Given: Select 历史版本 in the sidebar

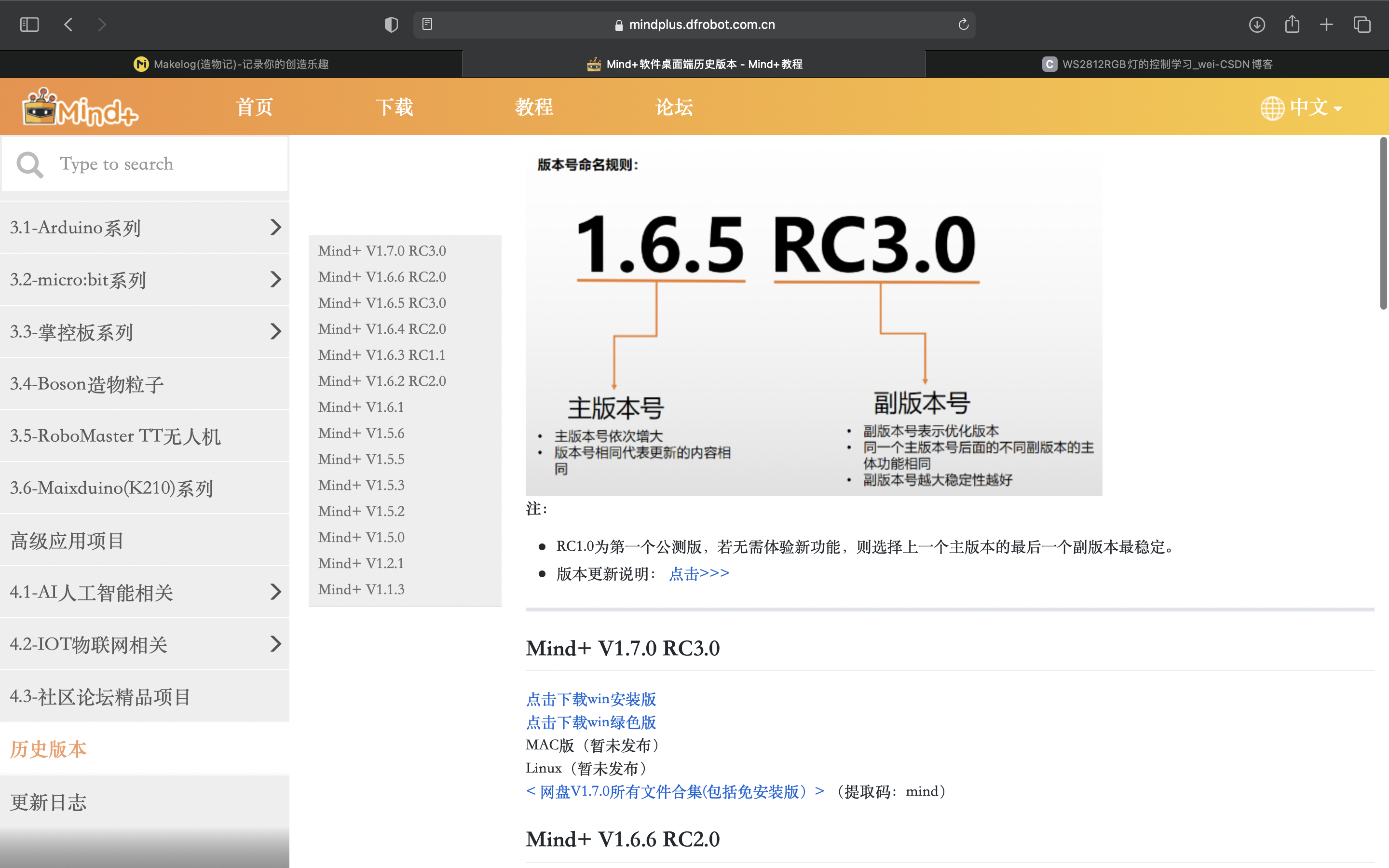Looking at the screenshot, I should point(145,748).
